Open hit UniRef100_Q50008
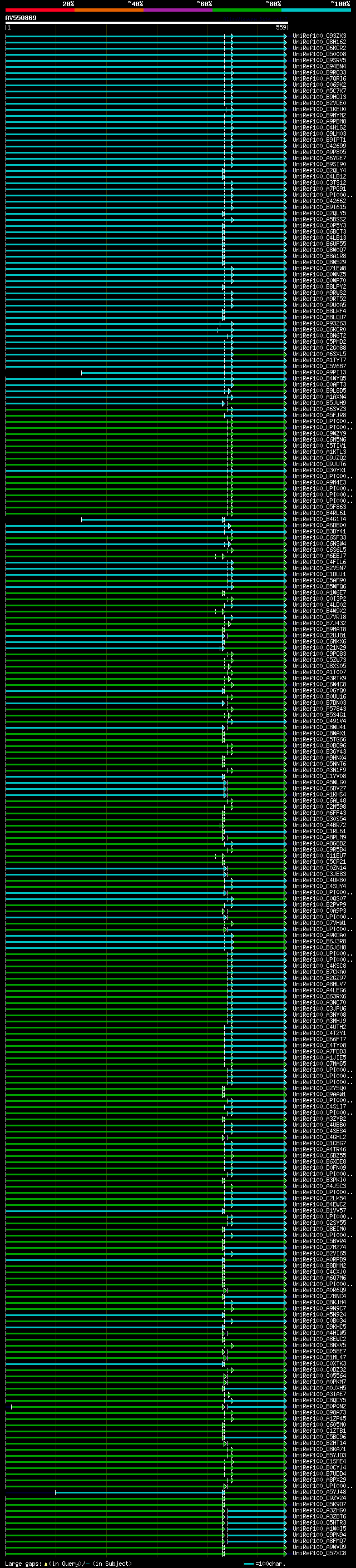Screen dimensions: 356x1568 pyautogui.click(x=319, y=54)
